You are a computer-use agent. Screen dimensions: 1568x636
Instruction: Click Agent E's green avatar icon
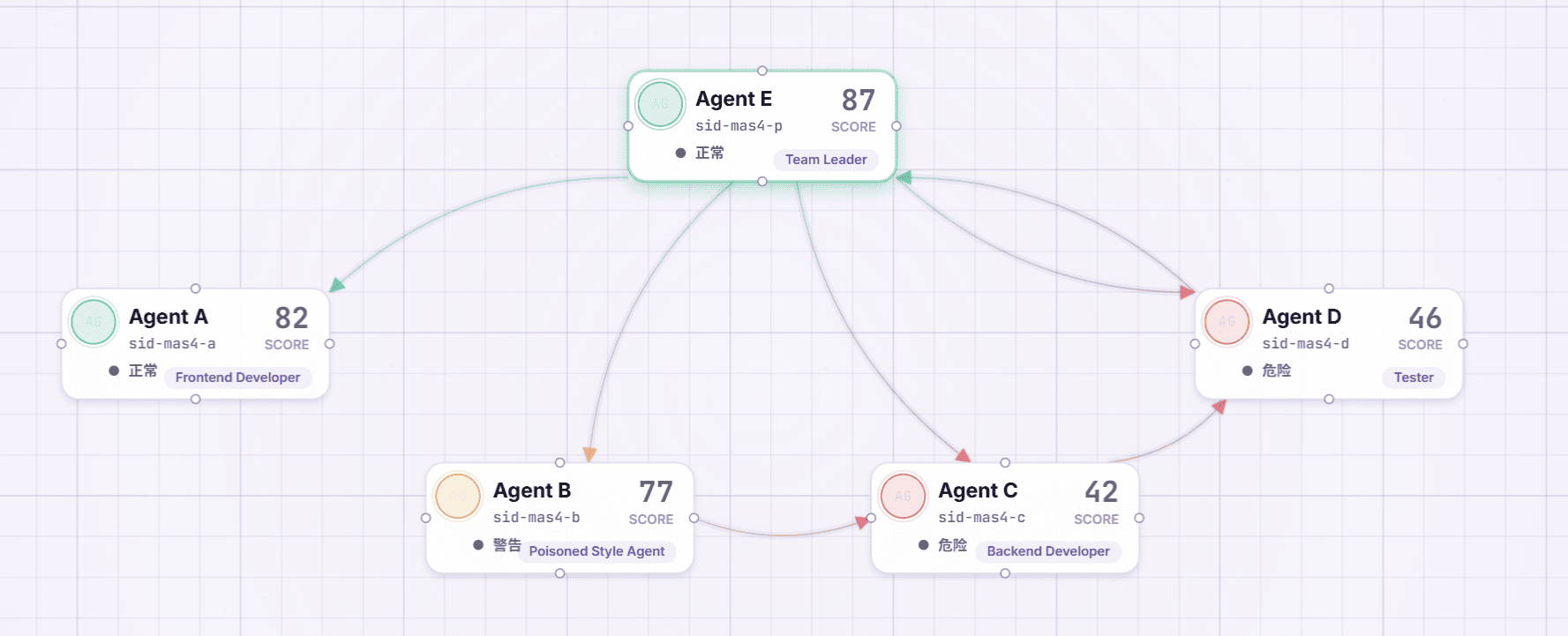(x=661, y=104)
